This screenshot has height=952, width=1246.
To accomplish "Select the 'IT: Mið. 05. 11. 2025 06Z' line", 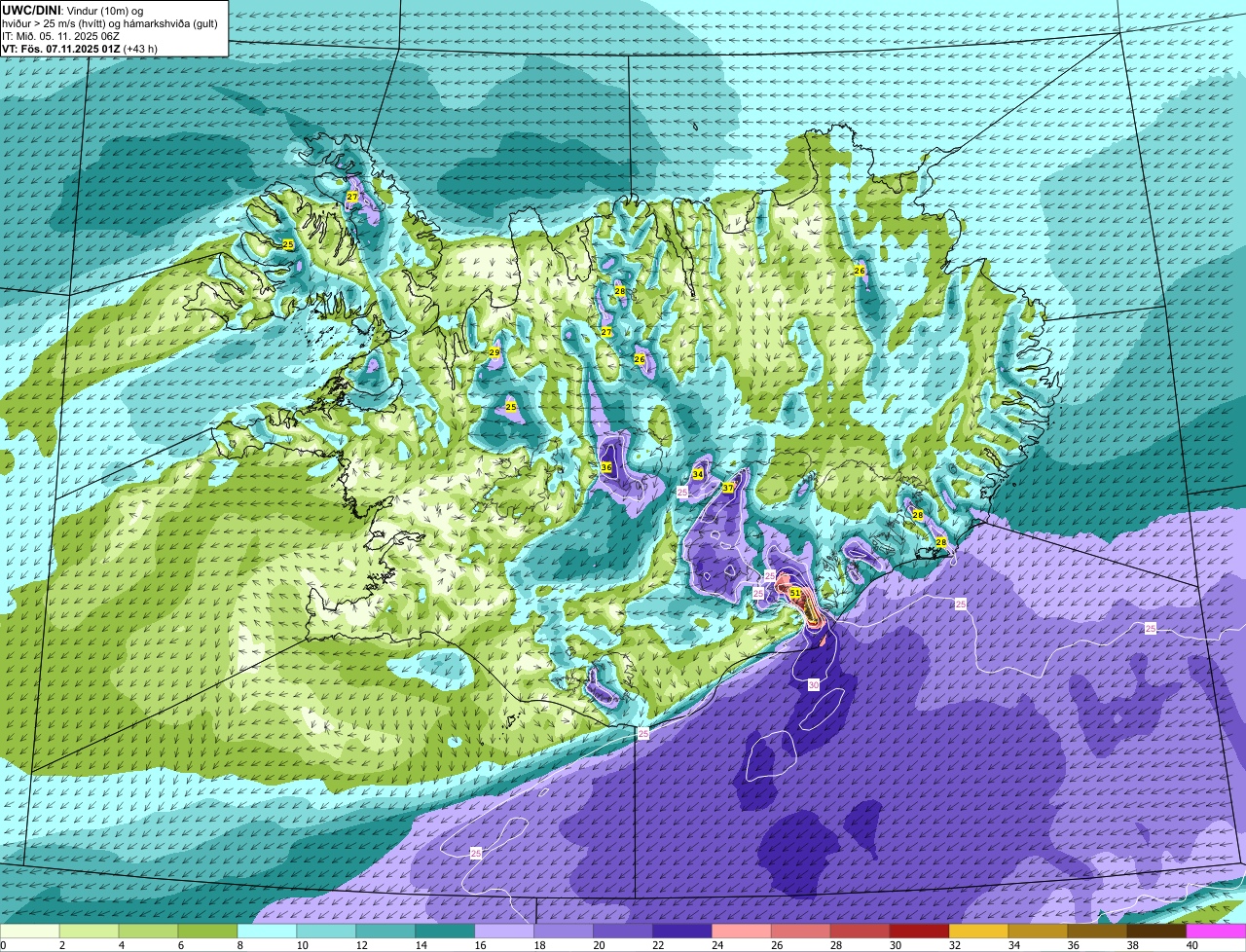I will pos(61,36).
